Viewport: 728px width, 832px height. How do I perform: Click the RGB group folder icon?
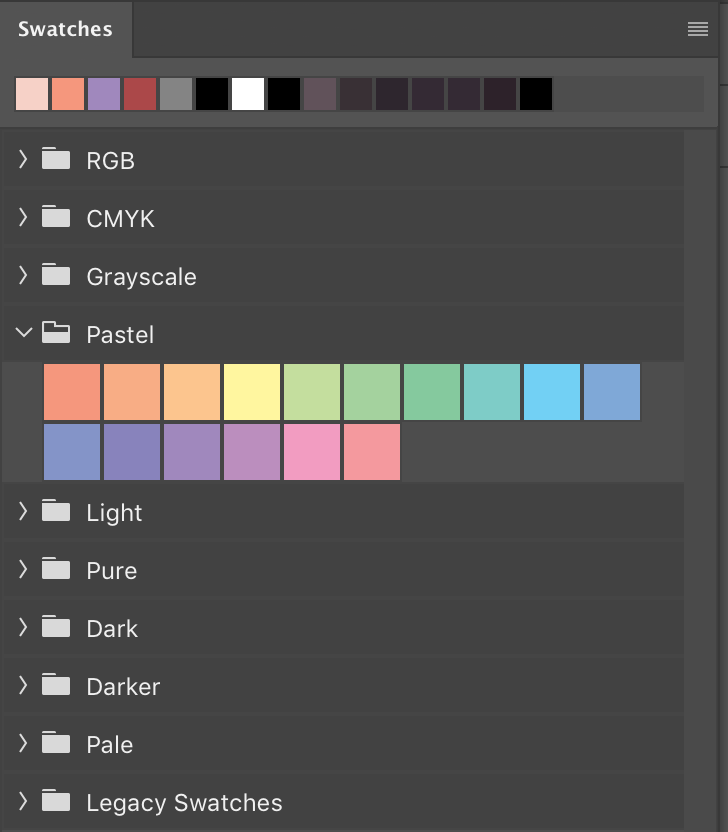click(x=53, y=159)
